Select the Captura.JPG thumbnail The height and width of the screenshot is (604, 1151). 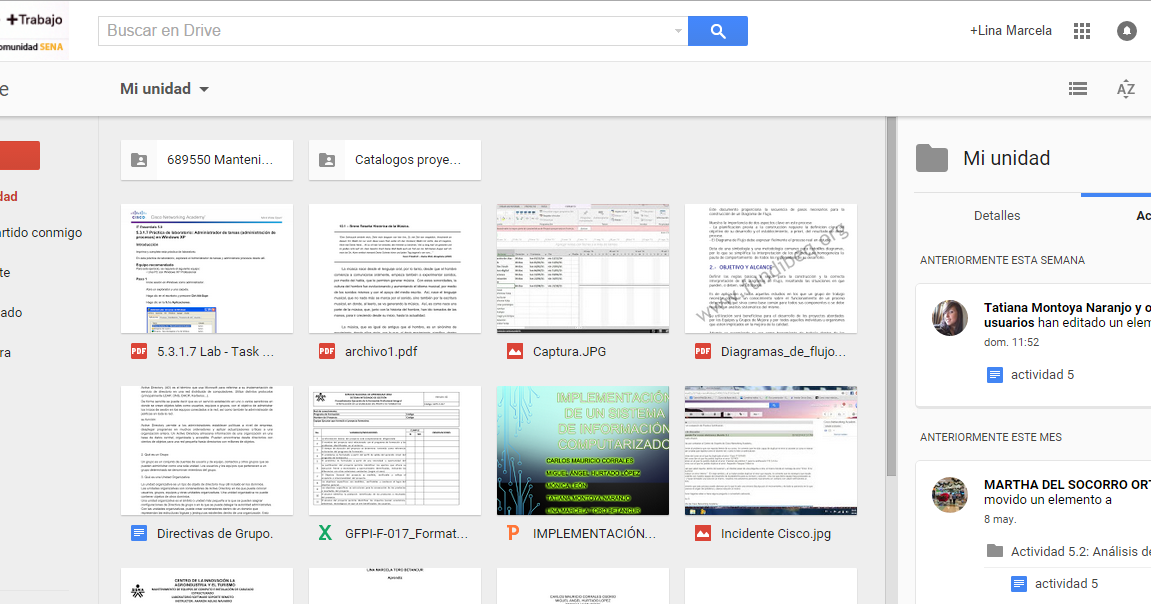click(x=583, y=269)
